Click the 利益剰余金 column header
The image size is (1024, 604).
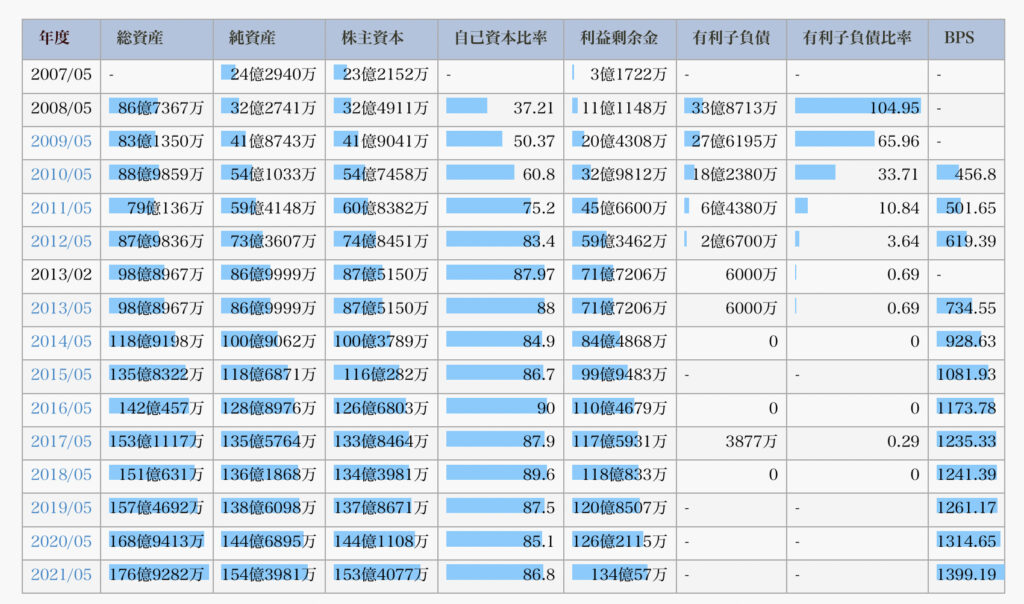click(620, 39)
